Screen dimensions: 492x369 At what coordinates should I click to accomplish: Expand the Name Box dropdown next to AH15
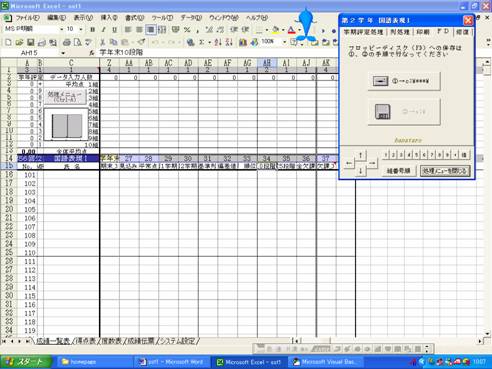[x=63, y=53]
